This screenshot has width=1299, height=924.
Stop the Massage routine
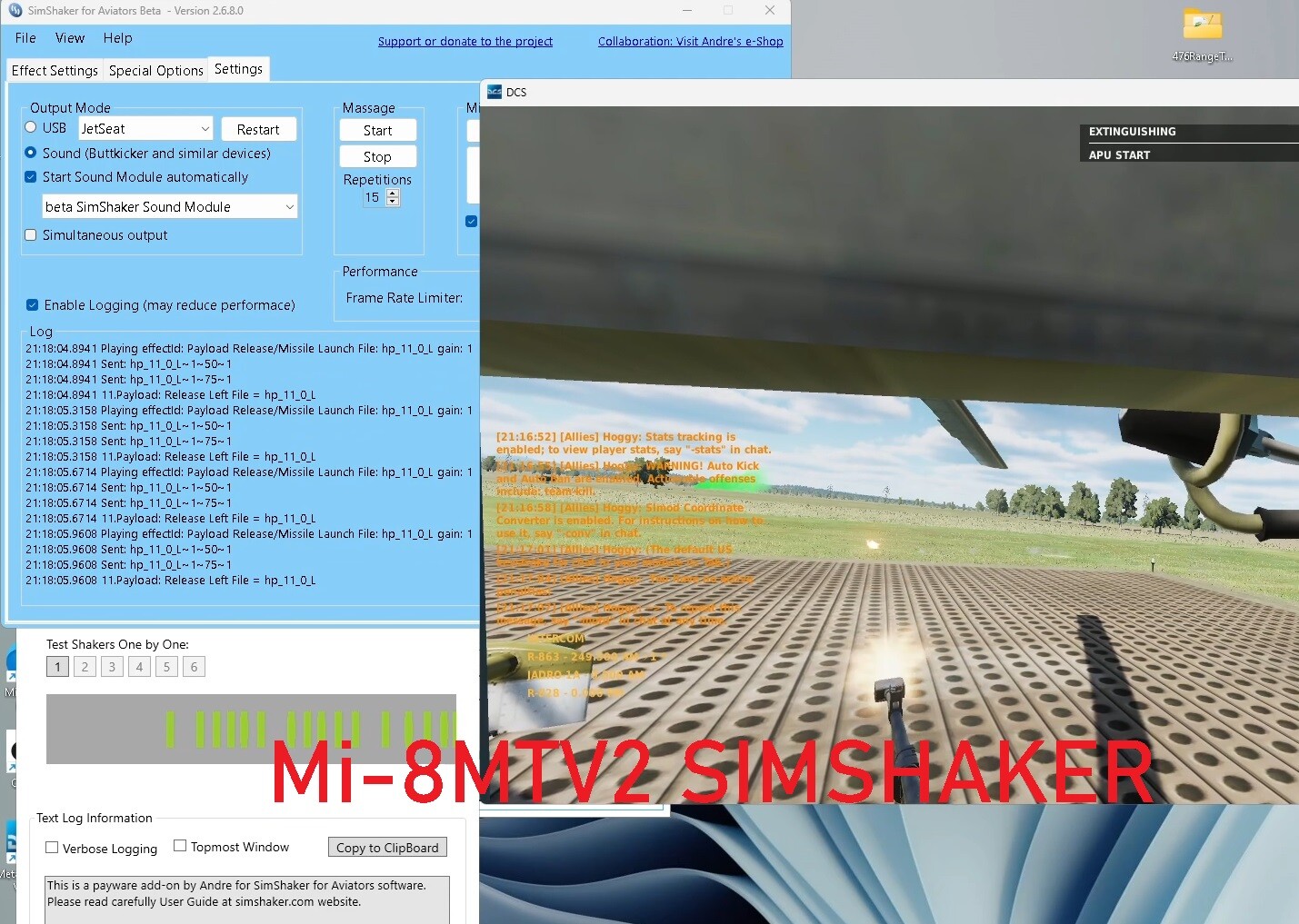click(x=378, y=156)
